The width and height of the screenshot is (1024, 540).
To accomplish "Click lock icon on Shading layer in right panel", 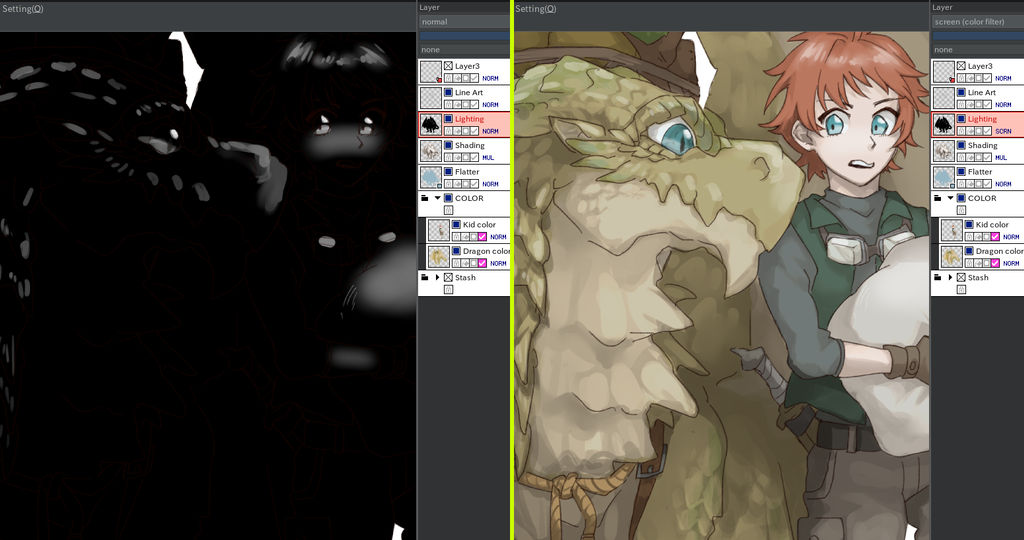I will [961, 157].
